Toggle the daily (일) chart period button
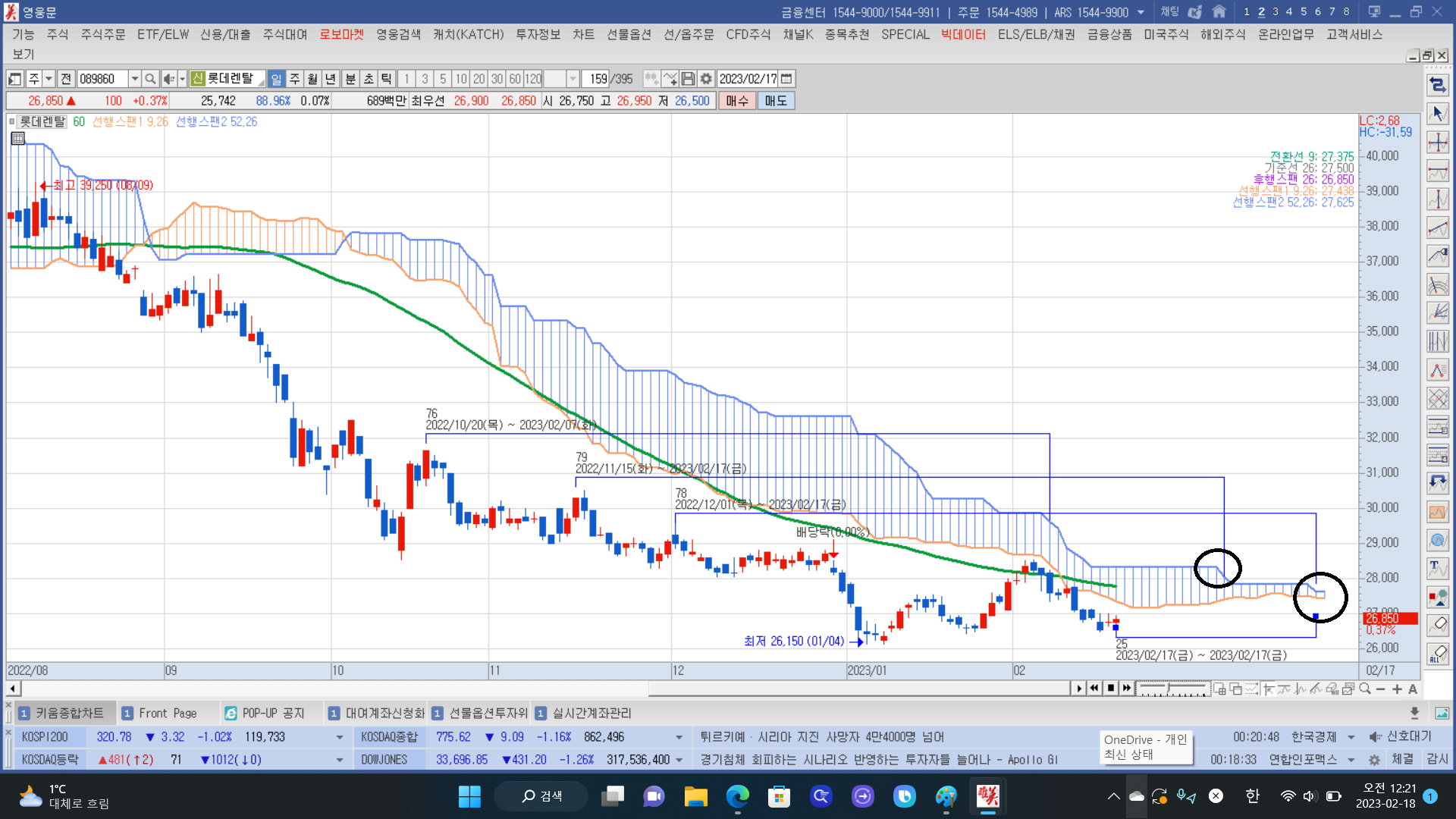 pyautogui.click(x=276, y=79)
